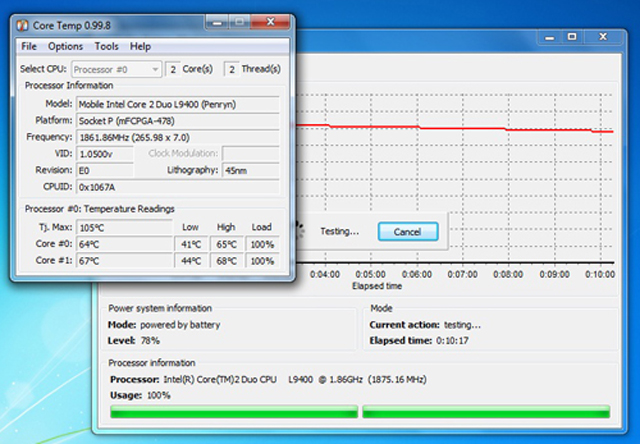Click the 0:10:00 elapsed time axis label

pos(600,275)
